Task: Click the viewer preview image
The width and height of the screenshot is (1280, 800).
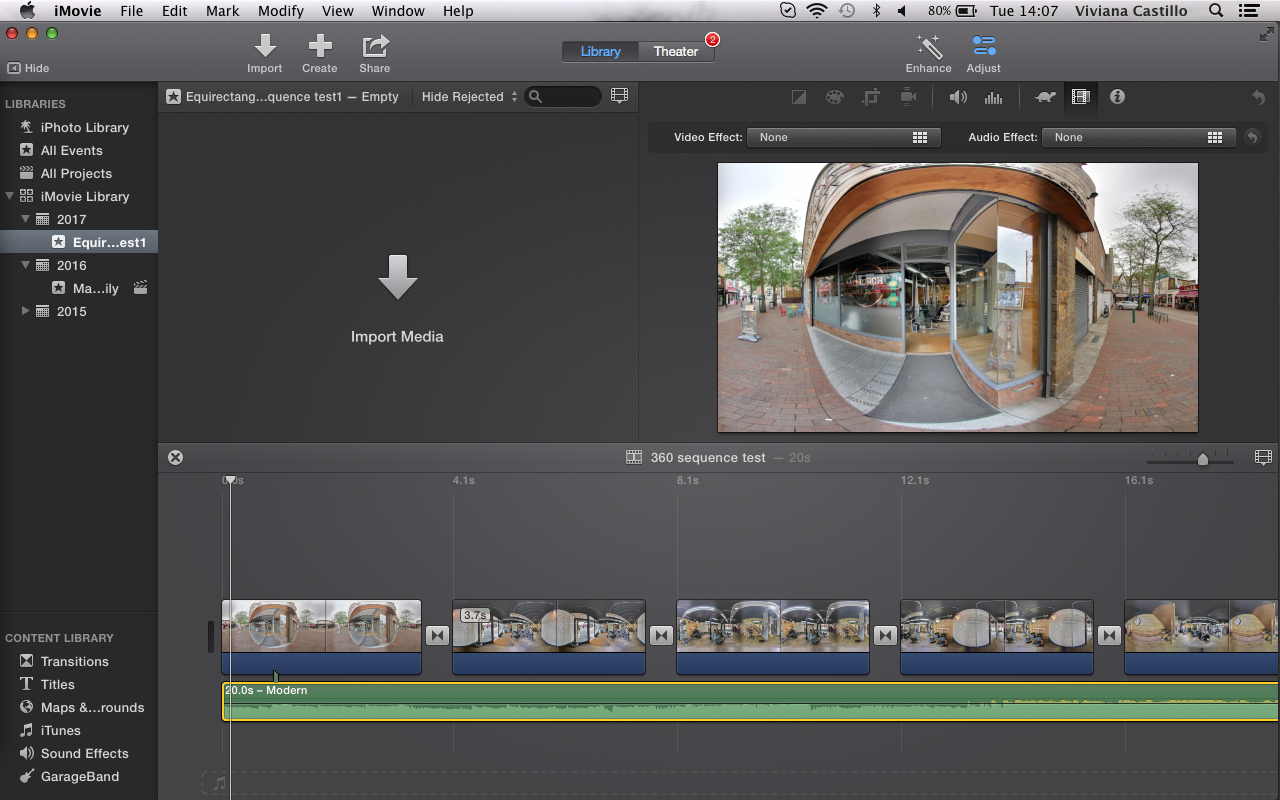Action: tap(958, 297)
